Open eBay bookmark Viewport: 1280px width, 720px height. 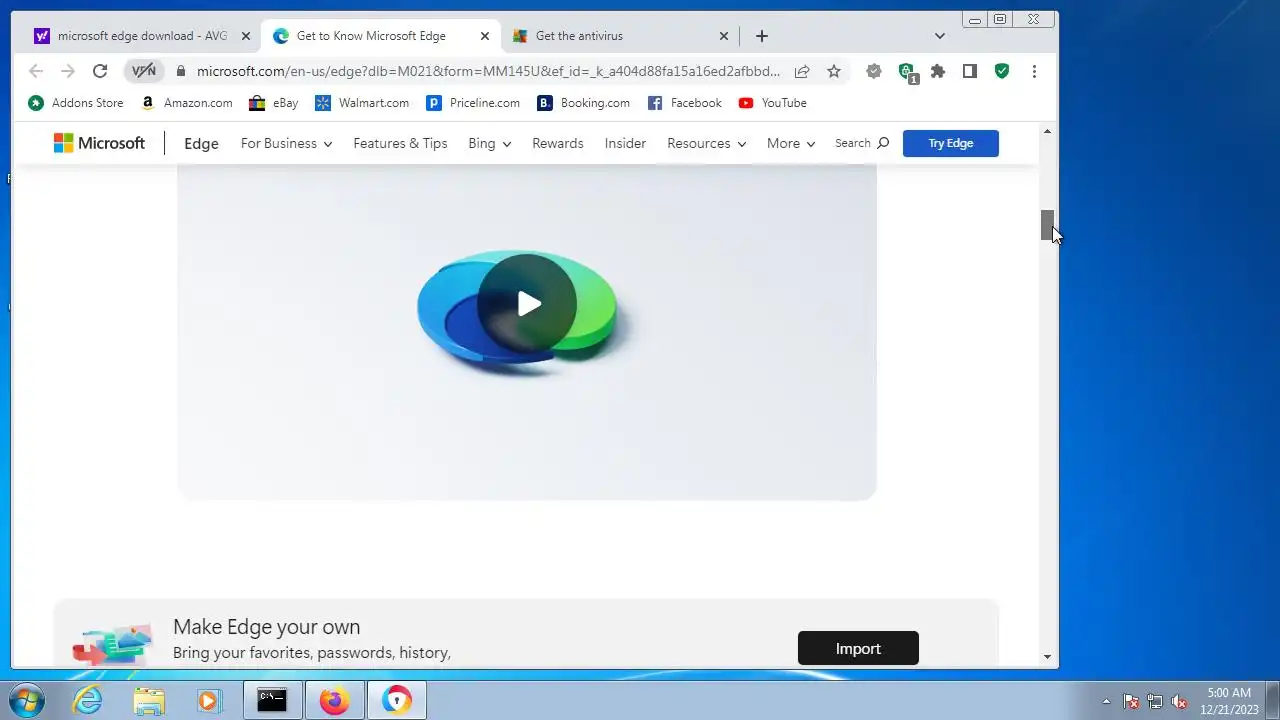click(x=274, y=103)
